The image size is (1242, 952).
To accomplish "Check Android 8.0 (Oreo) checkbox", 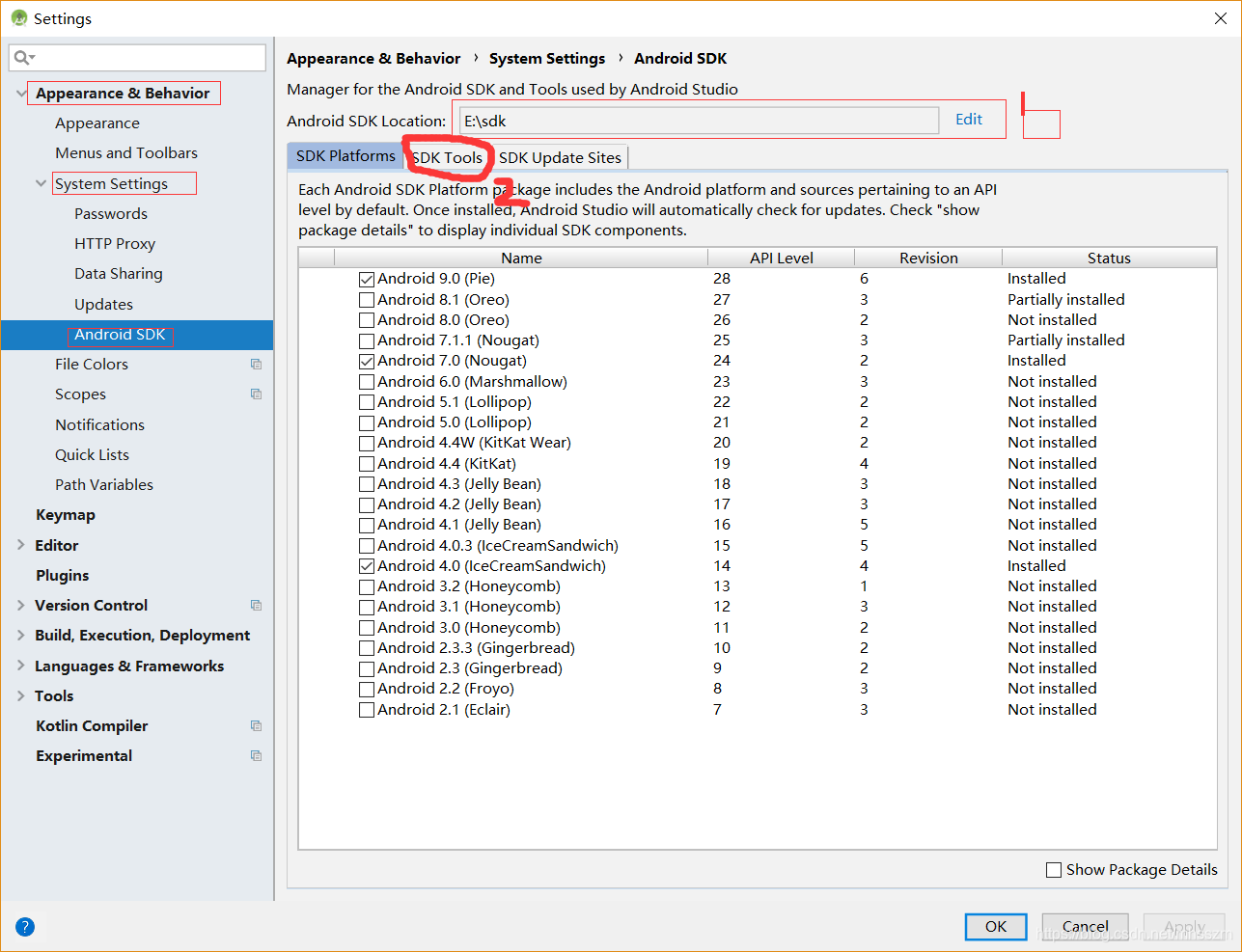I will pyautogui.click(x=367, y=320).
